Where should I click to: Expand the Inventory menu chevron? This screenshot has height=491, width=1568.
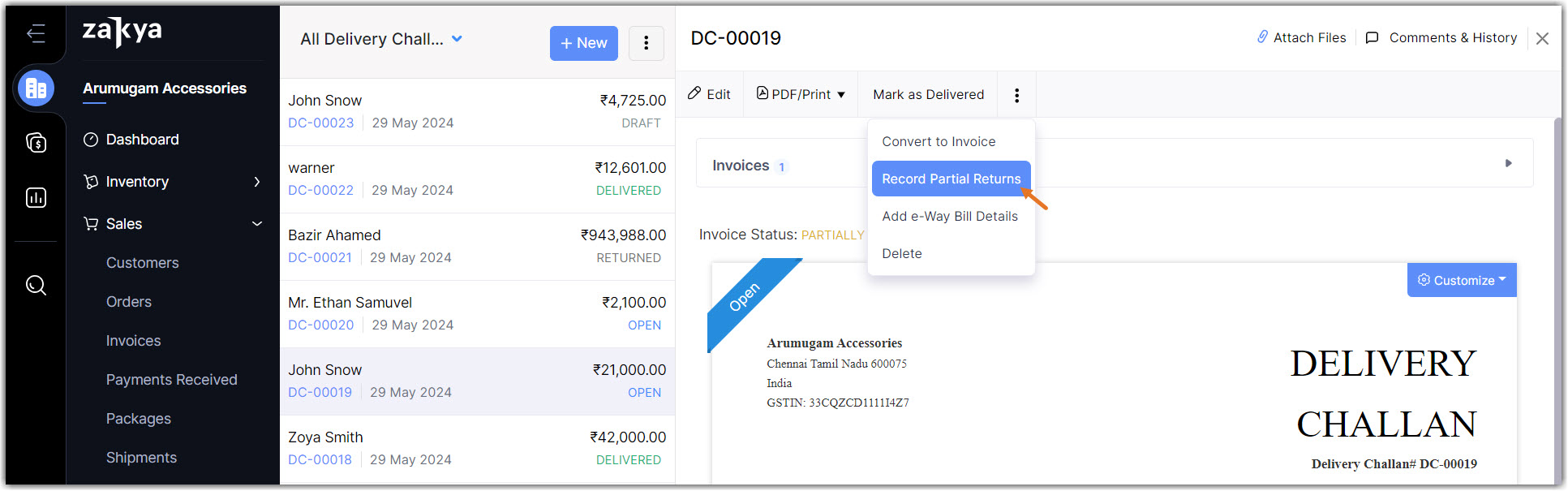tap(256, 182)
